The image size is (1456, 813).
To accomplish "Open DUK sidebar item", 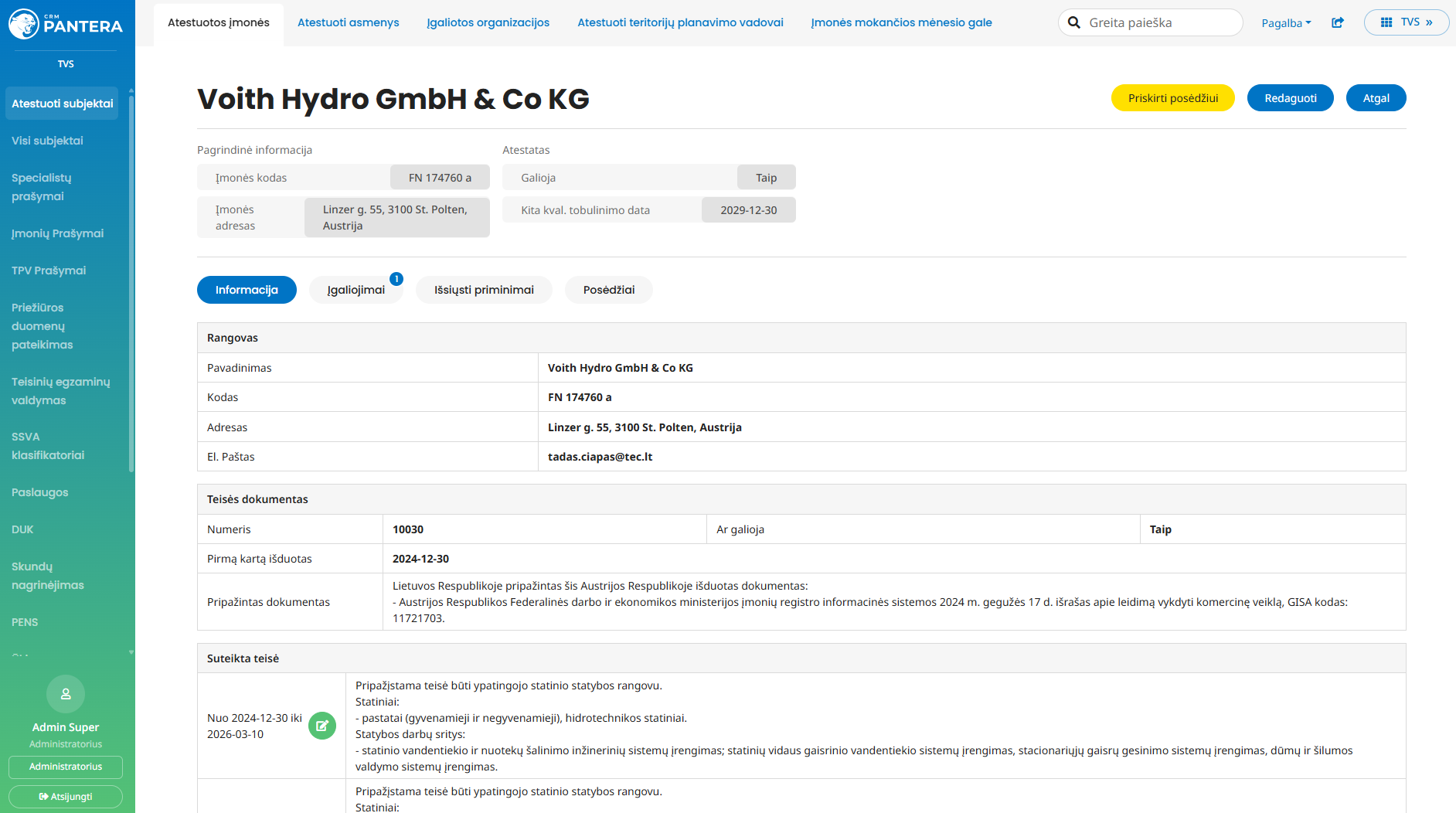I will tap(22, 529).
